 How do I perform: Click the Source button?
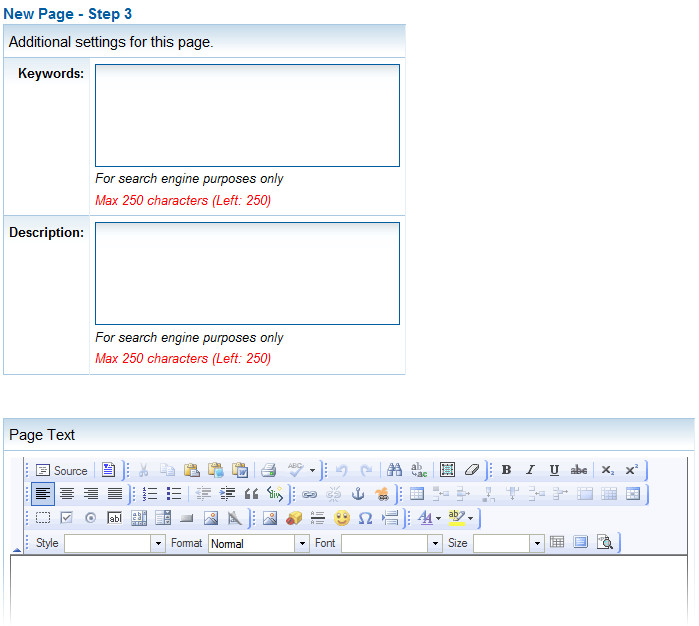pyautogui.click(x=62, y=470)
